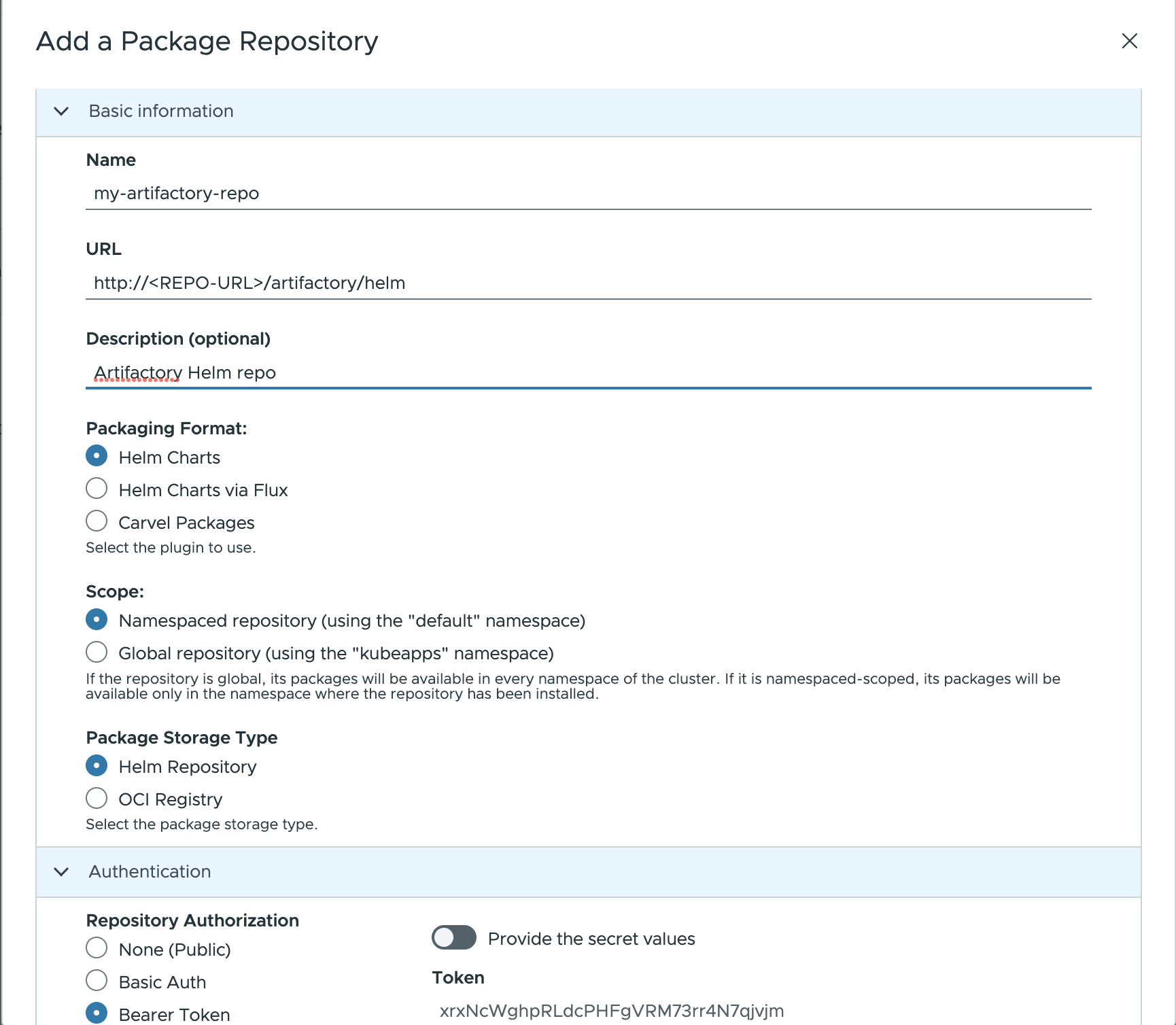Select the Bearer Token authorization option
The width and height of the screenshot is (1176, 1025).
click(x=97, y=1012)
